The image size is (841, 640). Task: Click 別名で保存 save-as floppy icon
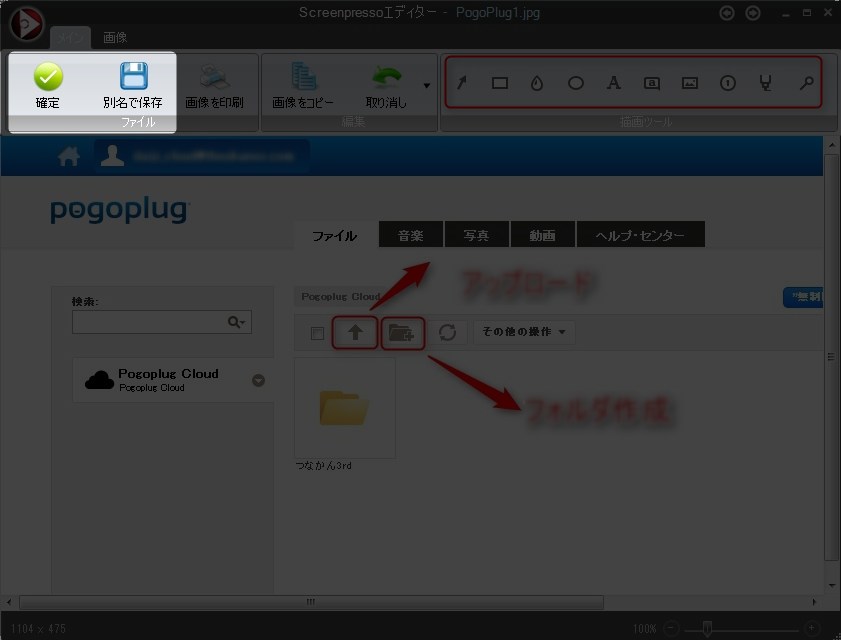134,76
